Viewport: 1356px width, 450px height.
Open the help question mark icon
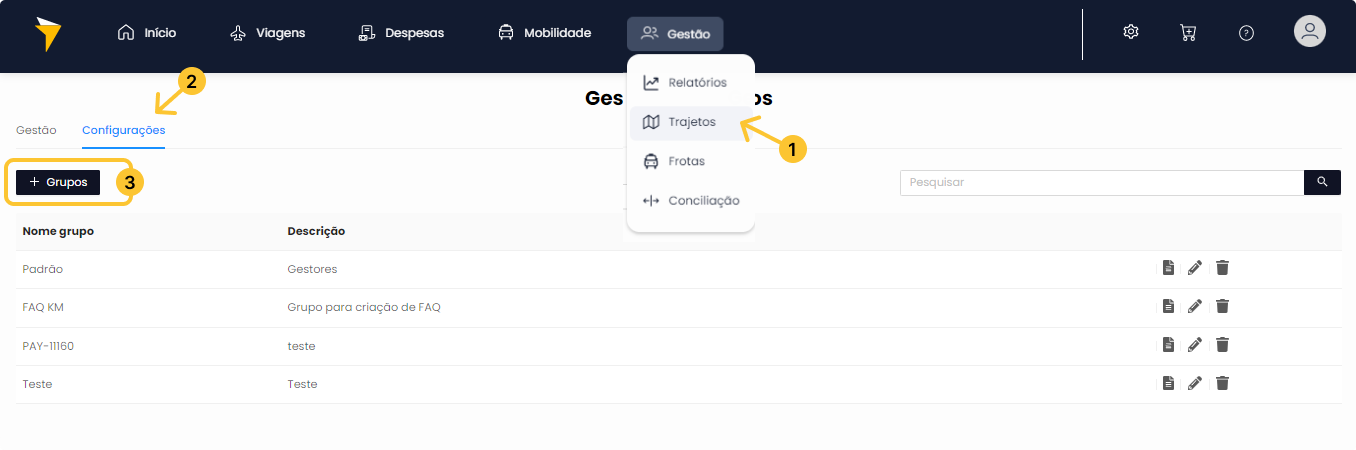[1246, 32]
